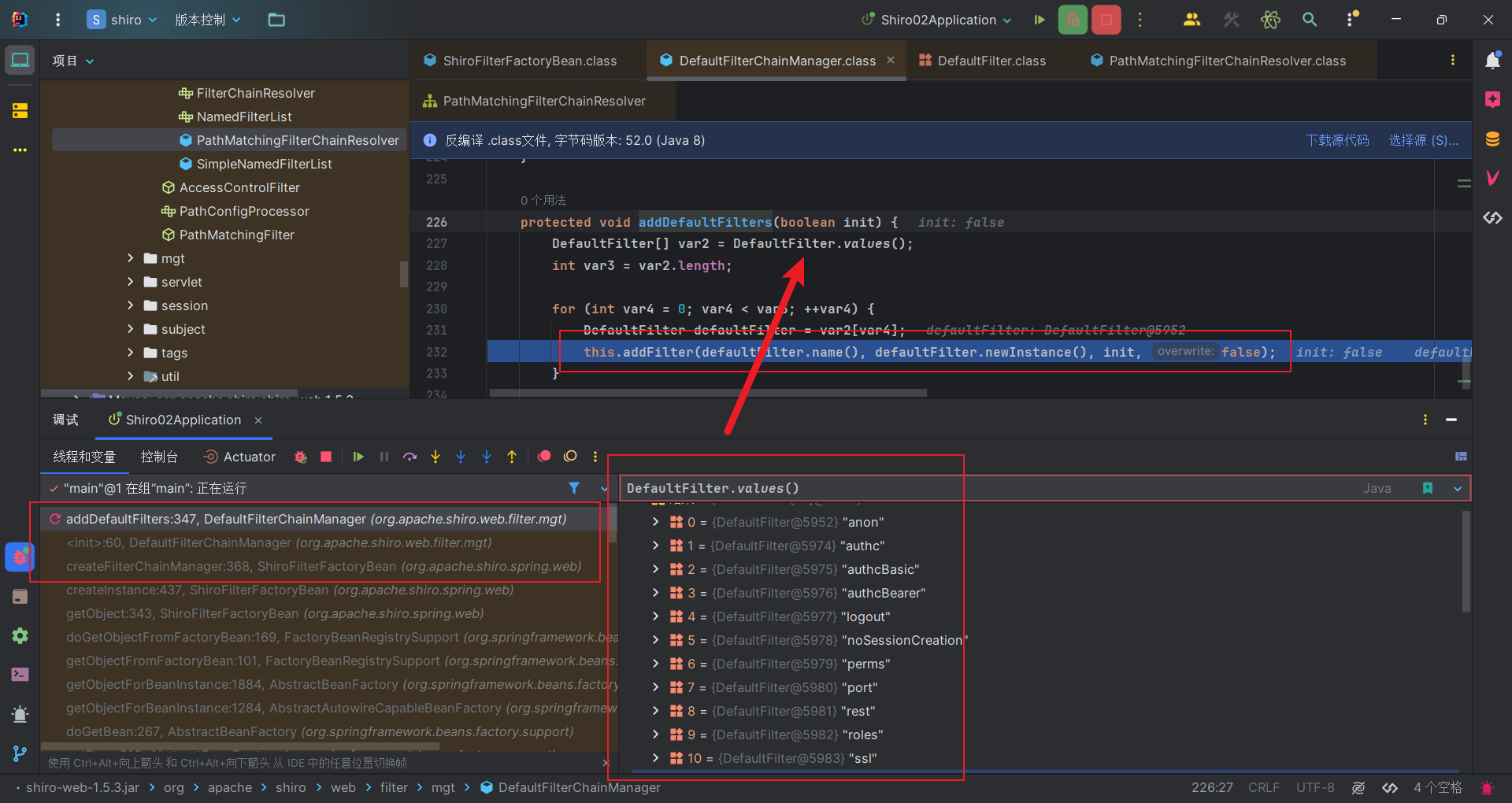Screen dimensions: 1512x803
Task: Open the 项目 view dropdown
Action: [x=72, y=61]
